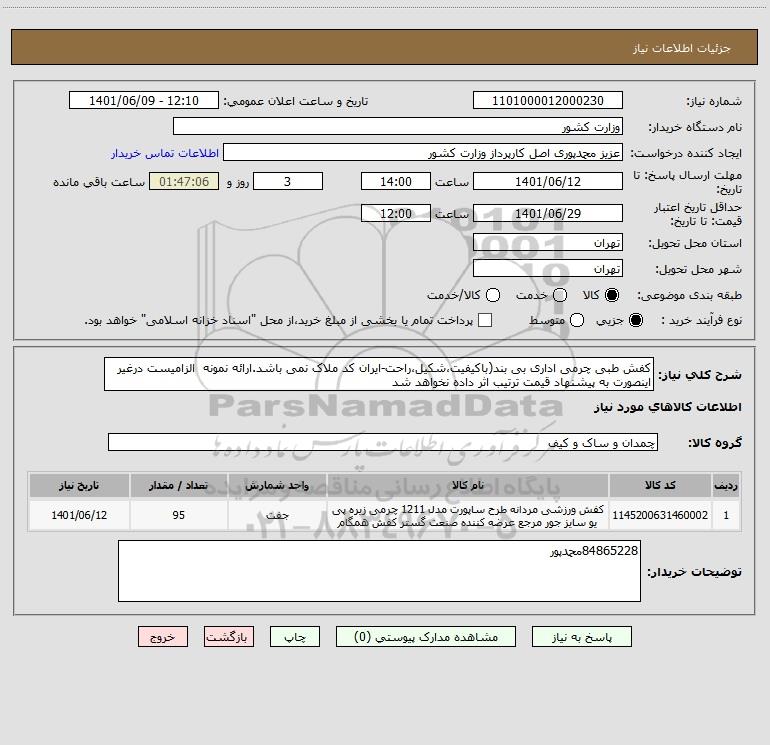Click the goods group field چمدان و ساک و کیف

[x=383, y=442]
